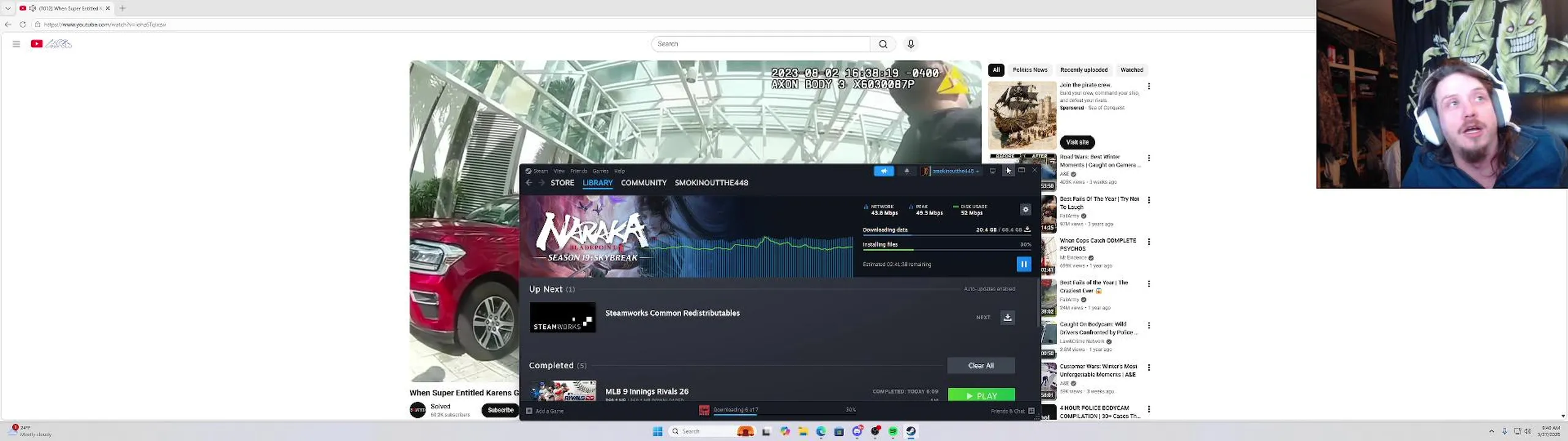The width and height of the screenshot is (1568, 441).
Task: Open a new browser tab
Action: [x=123, y=8]
